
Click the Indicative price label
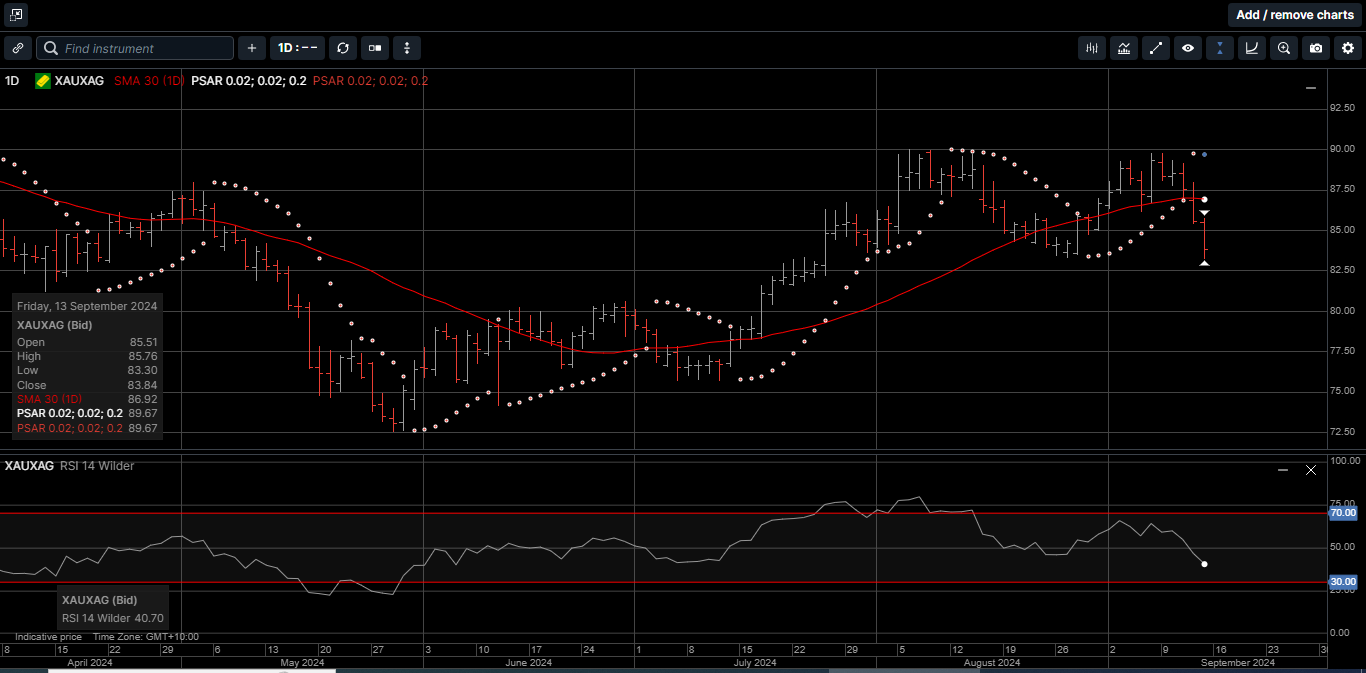click(48, 637)
